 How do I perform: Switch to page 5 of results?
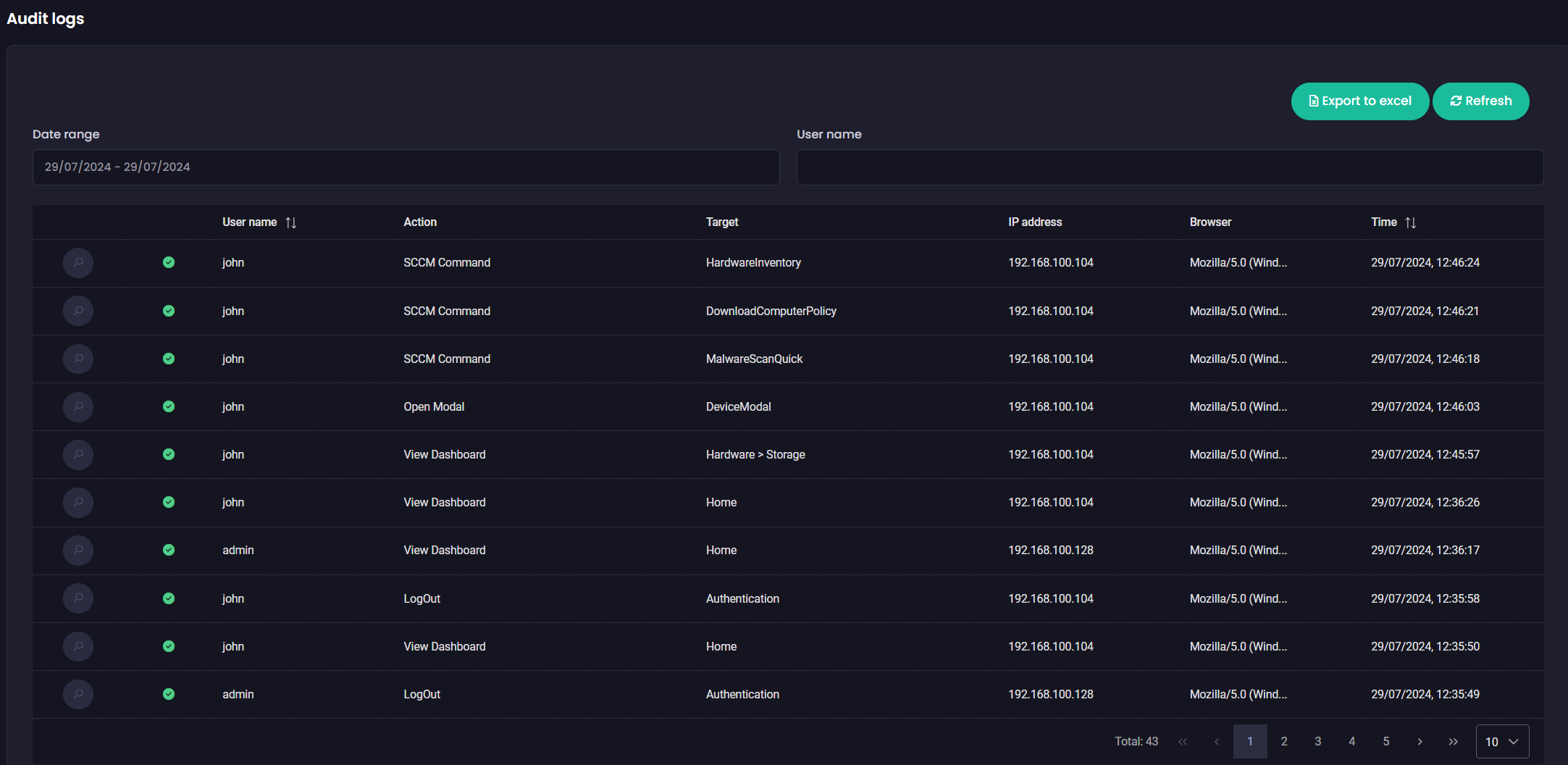(x=1385, y=741)
